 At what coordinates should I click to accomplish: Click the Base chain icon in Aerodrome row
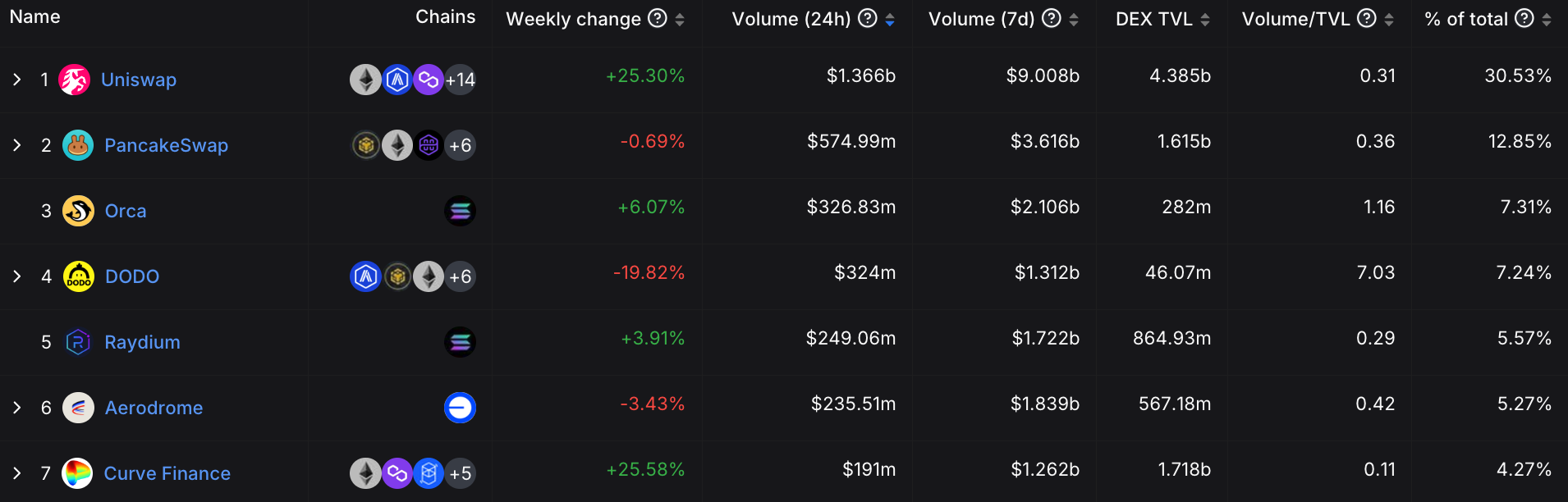click(460, 408)
